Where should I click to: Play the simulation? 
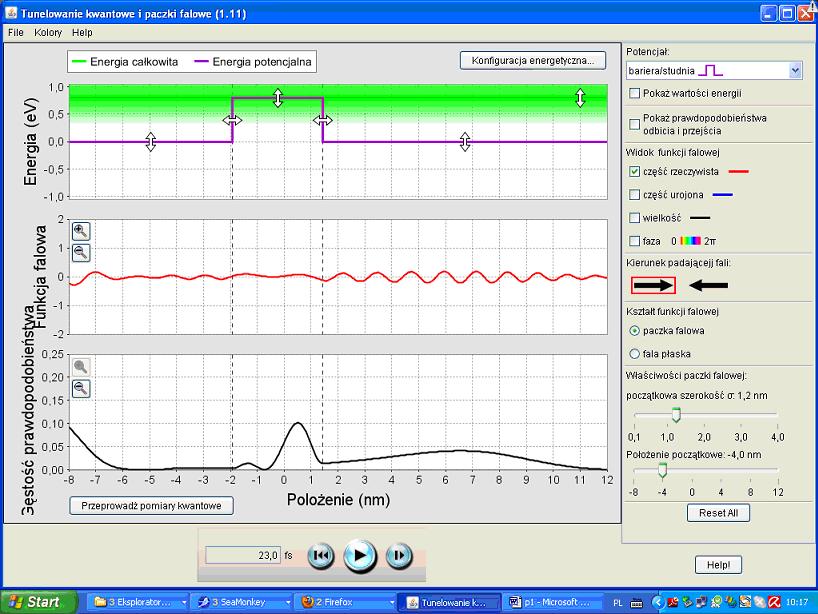click(x=360, y=556)
